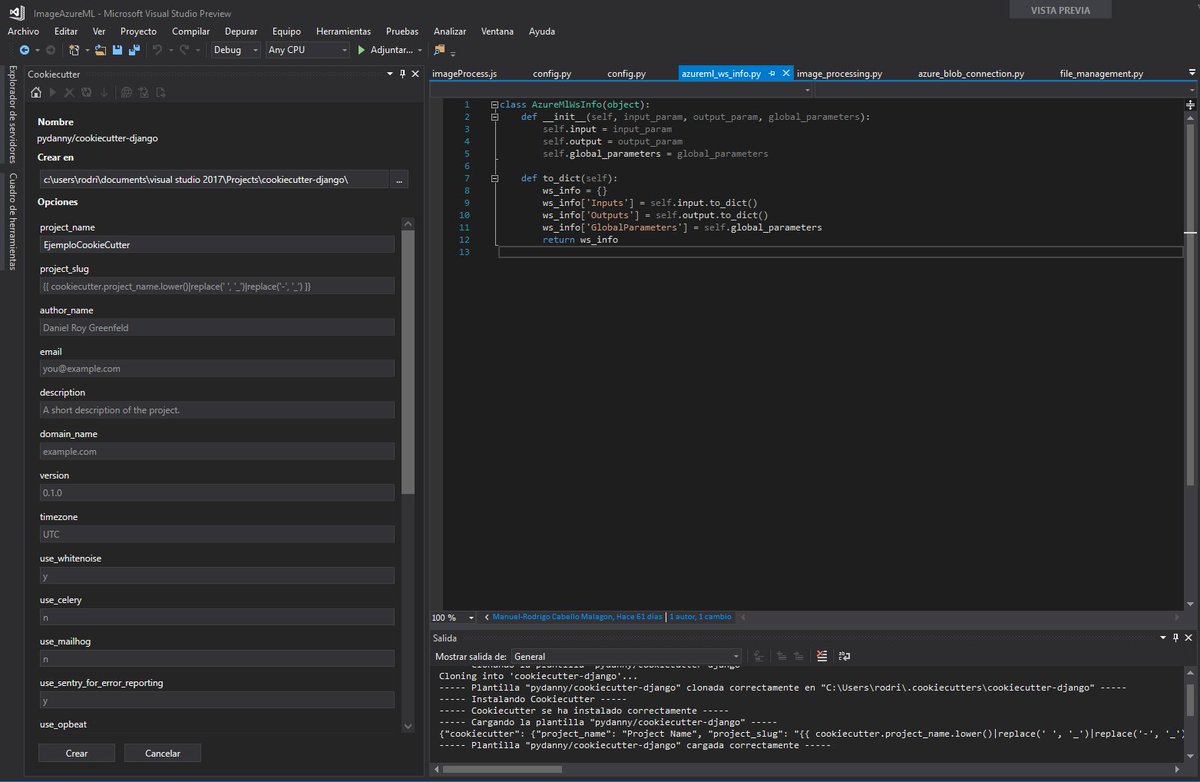Click the author_name input field
This screenshot has height=782, width=1200.
coord(217,327)
